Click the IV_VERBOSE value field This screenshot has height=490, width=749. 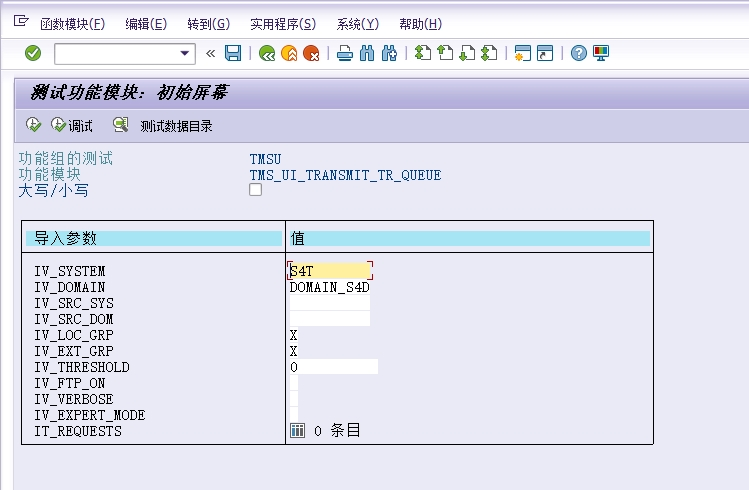coord(294,399)
